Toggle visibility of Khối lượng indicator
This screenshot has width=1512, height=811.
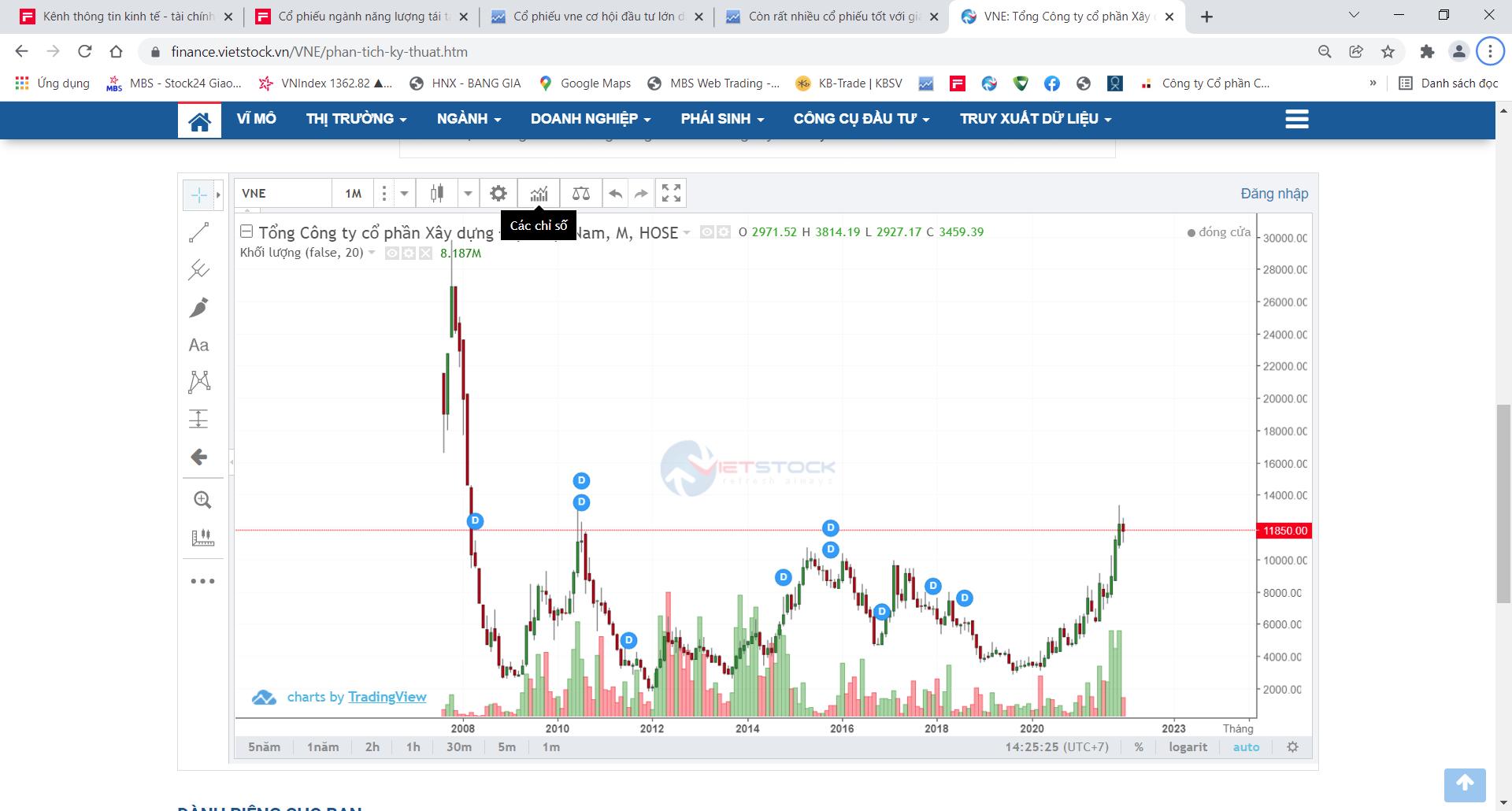(x=392, y=253)
